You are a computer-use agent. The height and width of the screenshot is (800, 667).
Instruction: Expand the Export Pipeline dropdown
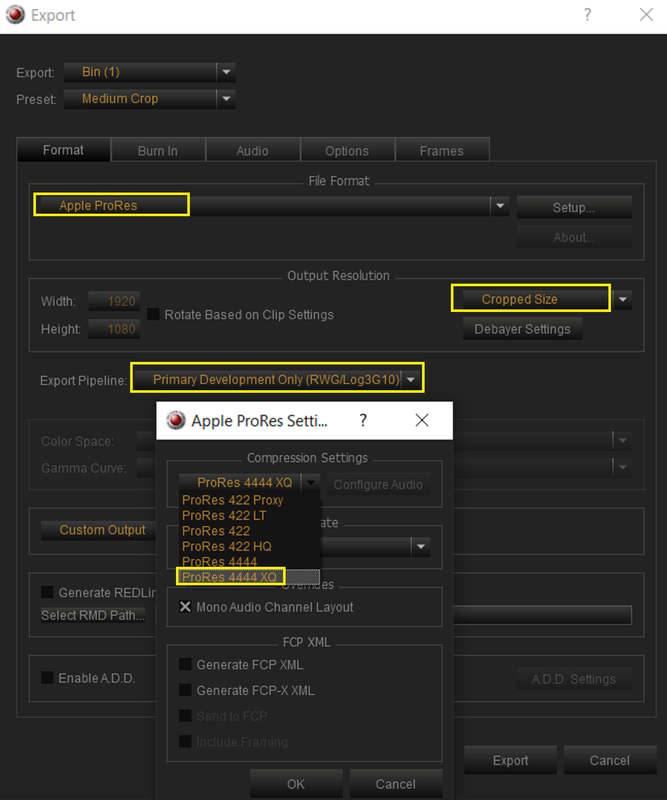[411, 380]
